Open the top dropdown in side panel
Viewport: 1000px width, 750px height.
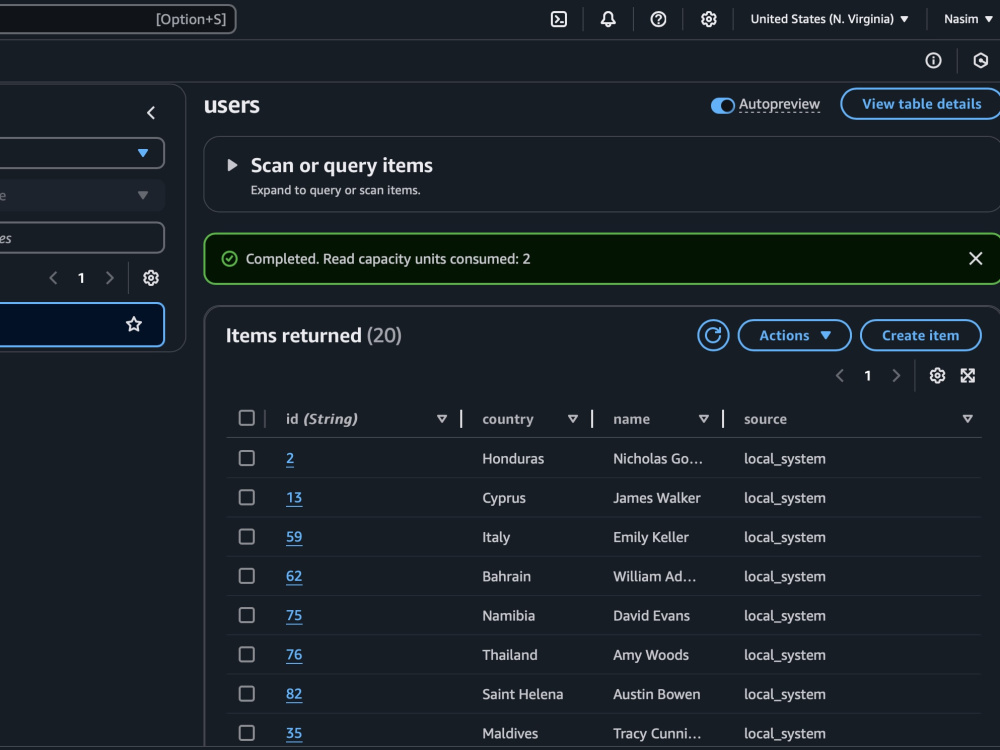pos(82,153)
